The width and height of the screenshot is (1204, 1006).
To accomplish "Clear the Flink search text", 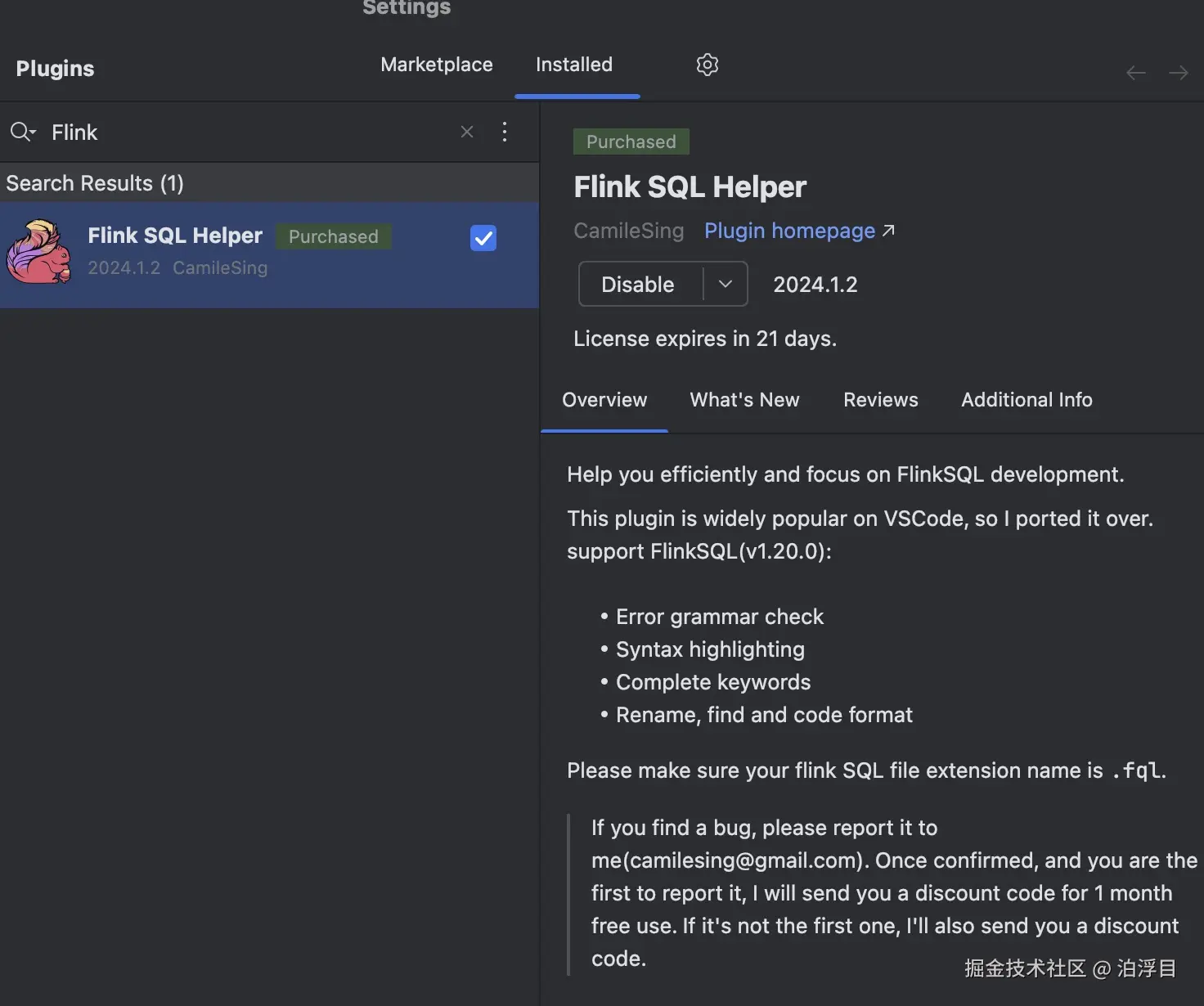I will click(x=467, y=132).
